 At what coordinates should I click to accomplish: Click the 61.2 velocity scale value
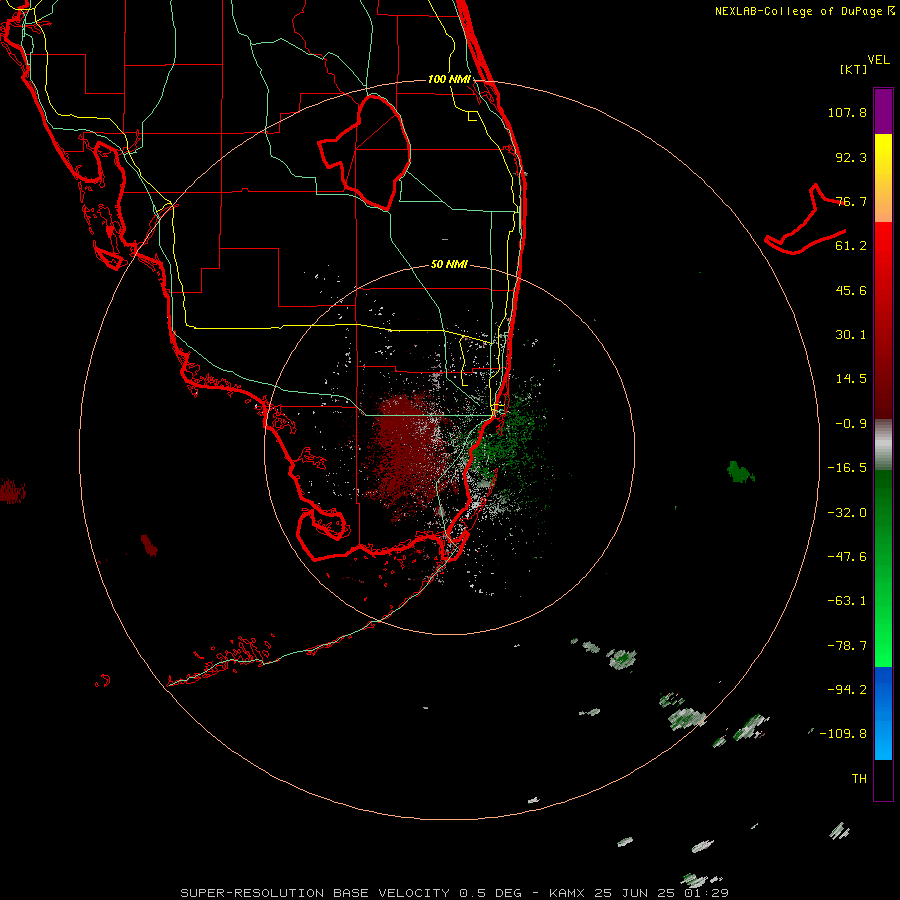(851, 246)
